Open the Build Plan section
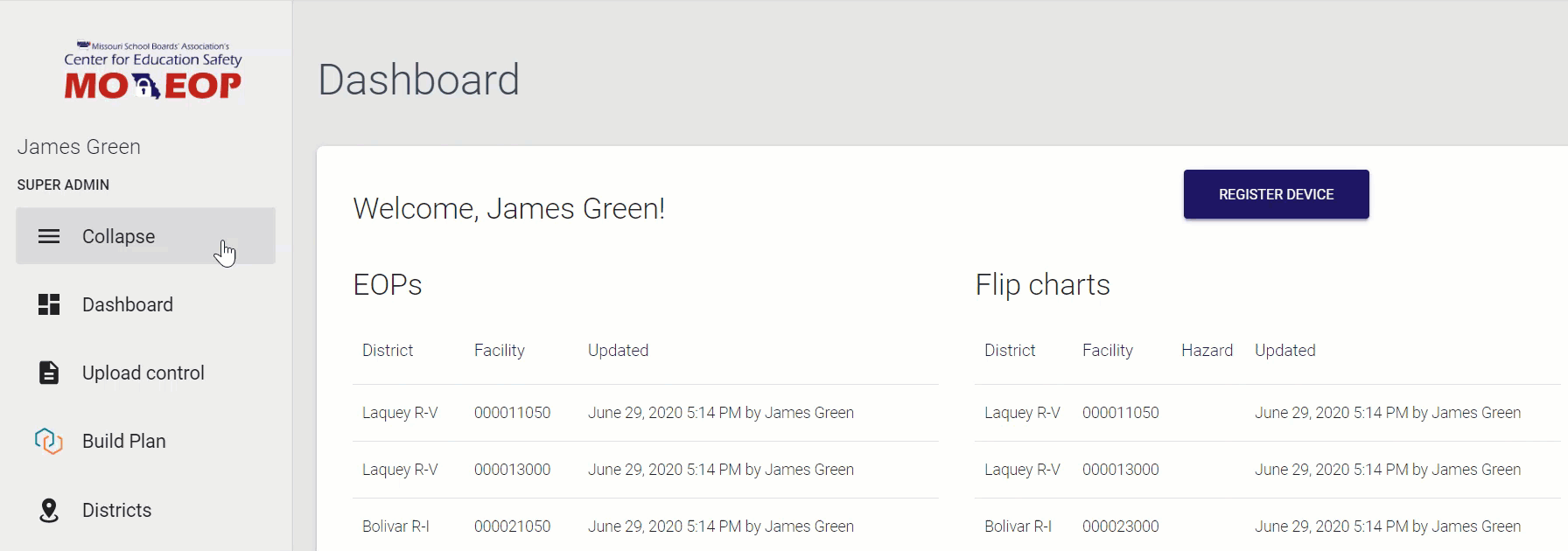1568x551 pixels. 123,441
